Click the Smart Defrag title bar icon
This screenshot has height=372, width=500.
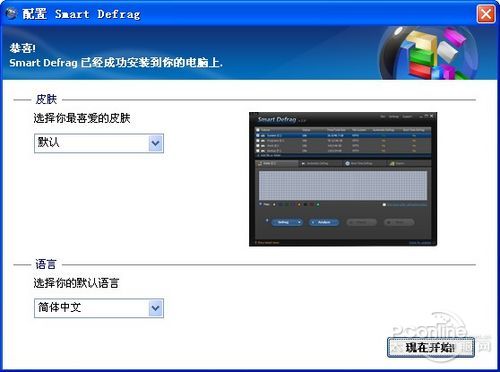click(11, 14)
